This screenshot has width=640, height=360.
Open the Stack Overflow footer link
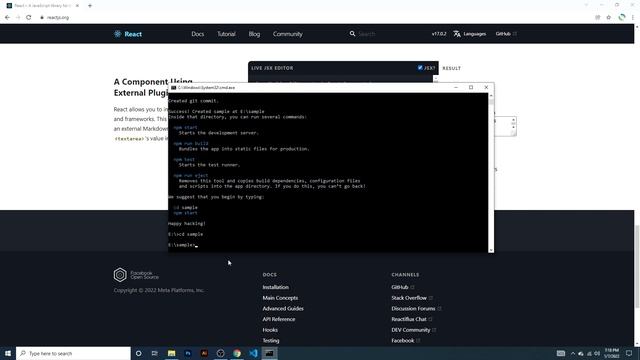pyautogui.click(x=412, y=298)
